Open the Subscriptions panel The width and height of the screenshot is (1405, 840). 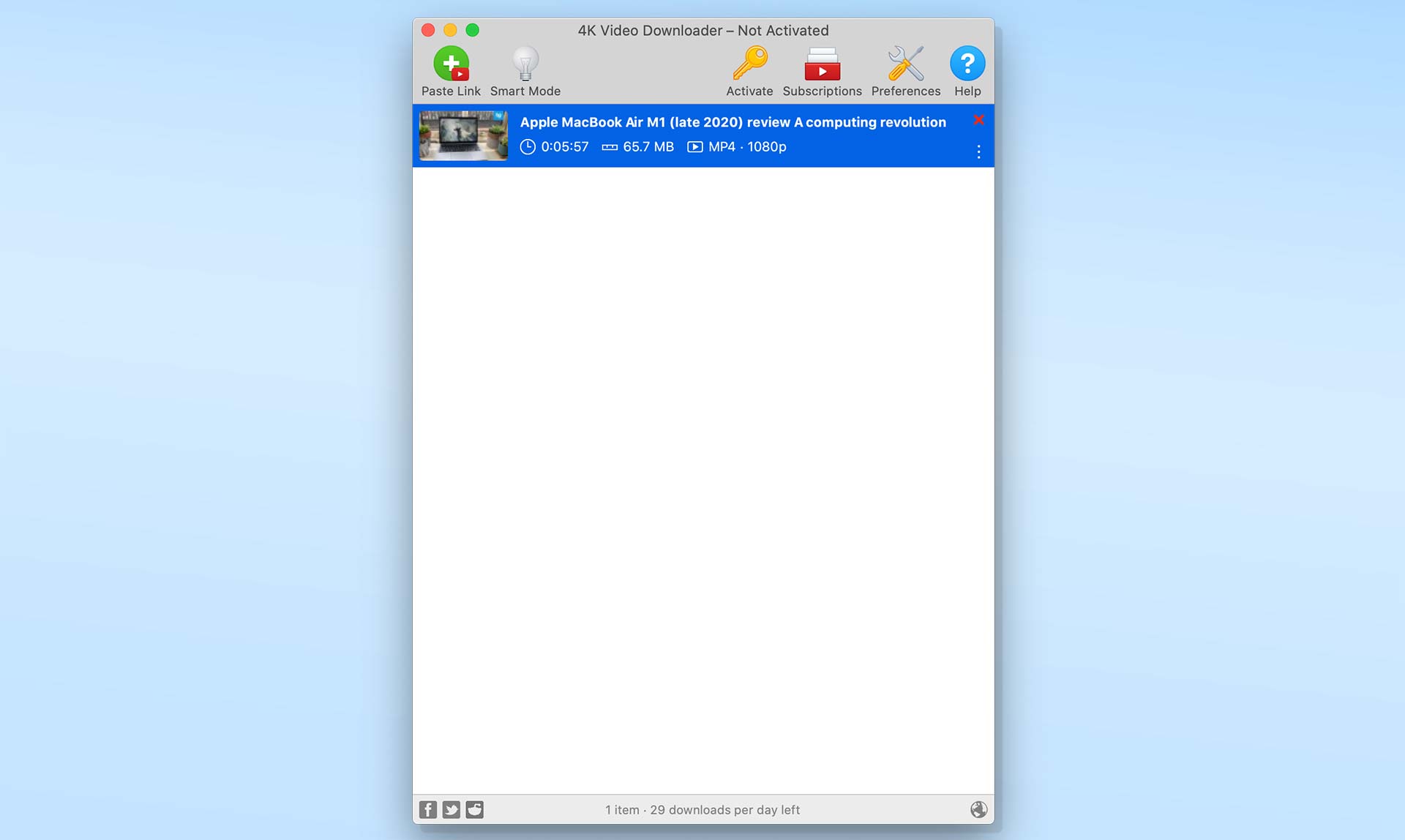[823, 69]
